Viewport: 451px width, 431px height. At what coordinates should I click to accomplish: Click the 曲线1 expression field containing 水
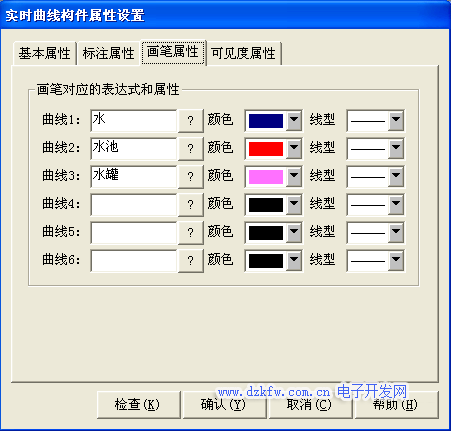[134, 120]
